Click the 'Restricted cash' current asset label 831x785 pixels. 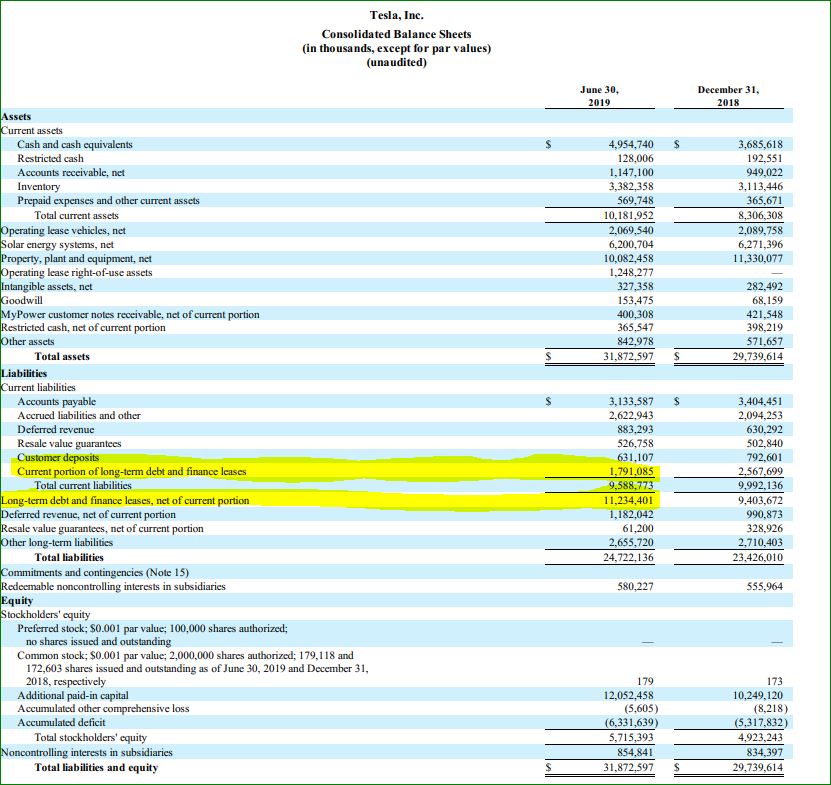(x=50, y=158)
